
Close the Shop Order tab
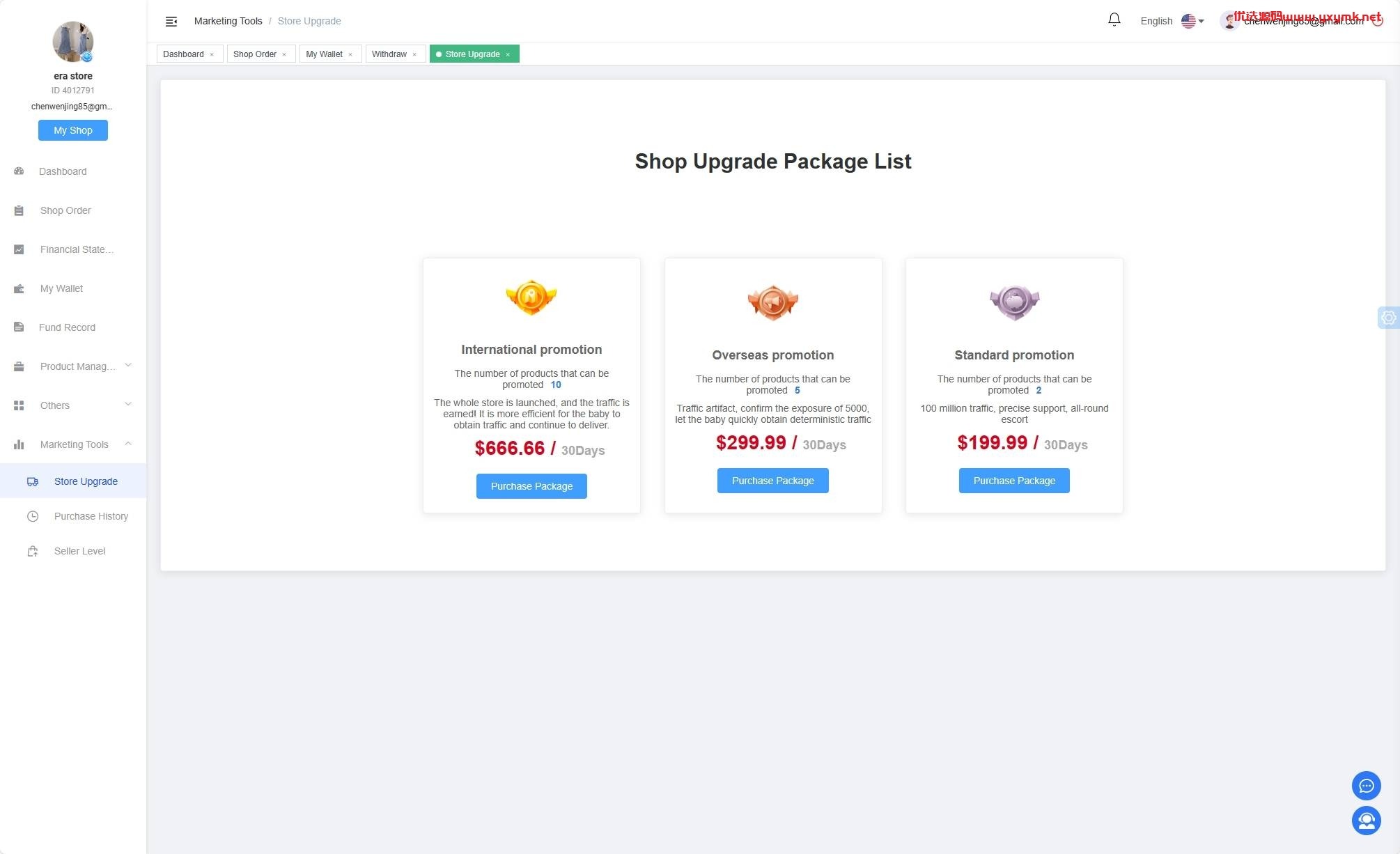click(284, 54)
